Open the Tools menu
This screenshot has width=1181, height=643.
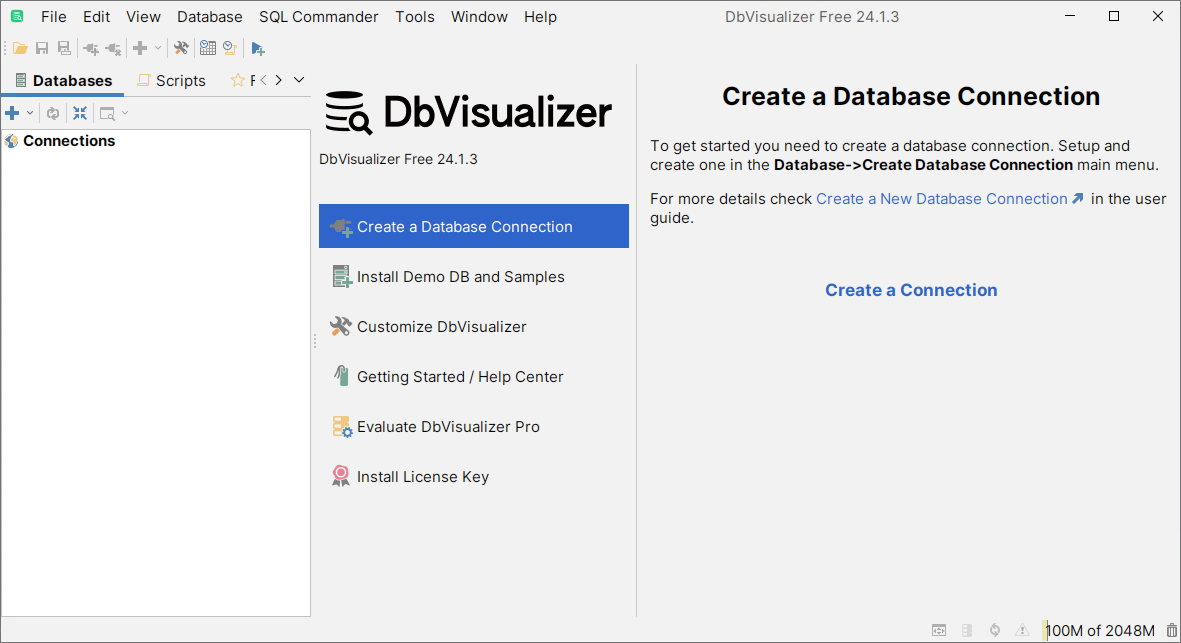tap(415, 17)
